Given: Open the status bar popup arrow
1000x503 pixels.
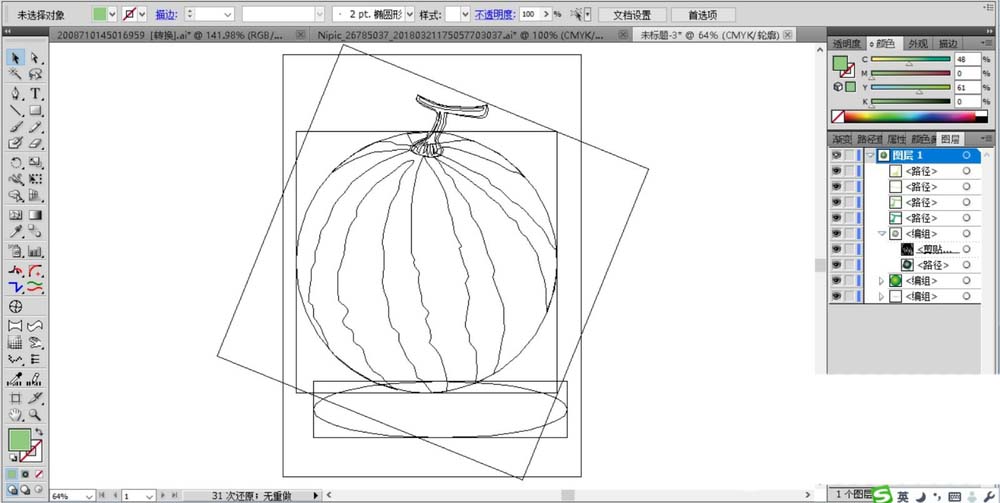Looking at the screenshot, I should [316, 495].
